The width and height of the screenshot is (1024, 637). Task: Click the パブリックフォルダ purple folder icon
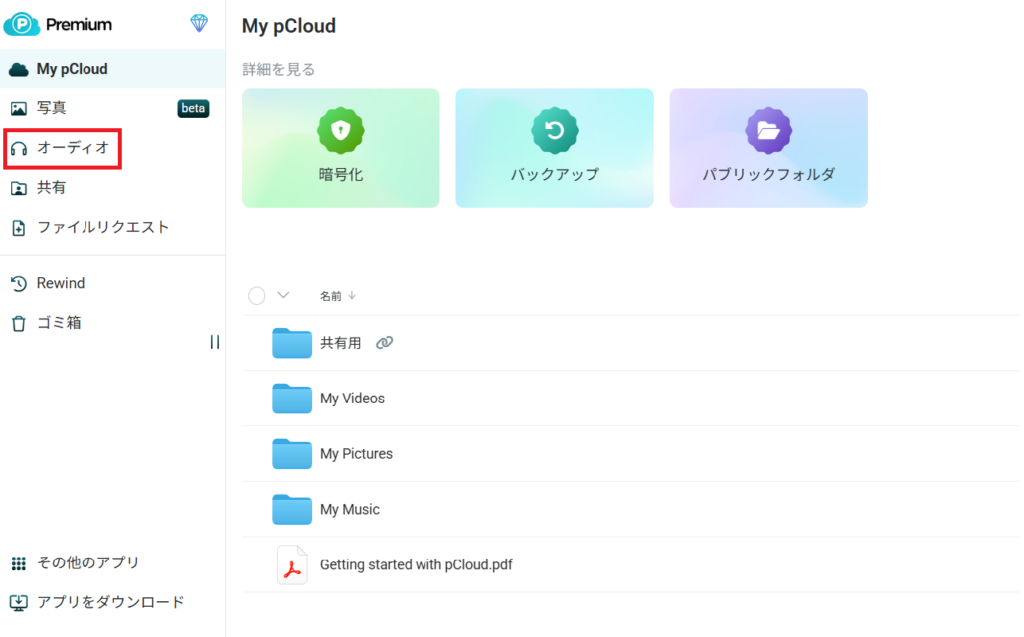[768, 130]
